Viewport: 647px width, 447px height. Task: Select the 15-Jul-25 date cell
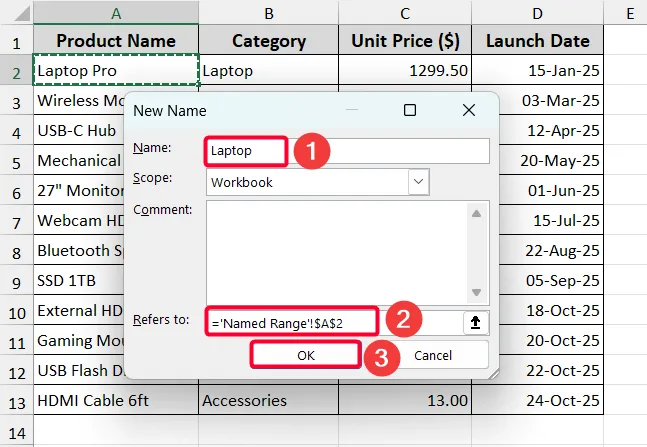(x=551, y=220)
